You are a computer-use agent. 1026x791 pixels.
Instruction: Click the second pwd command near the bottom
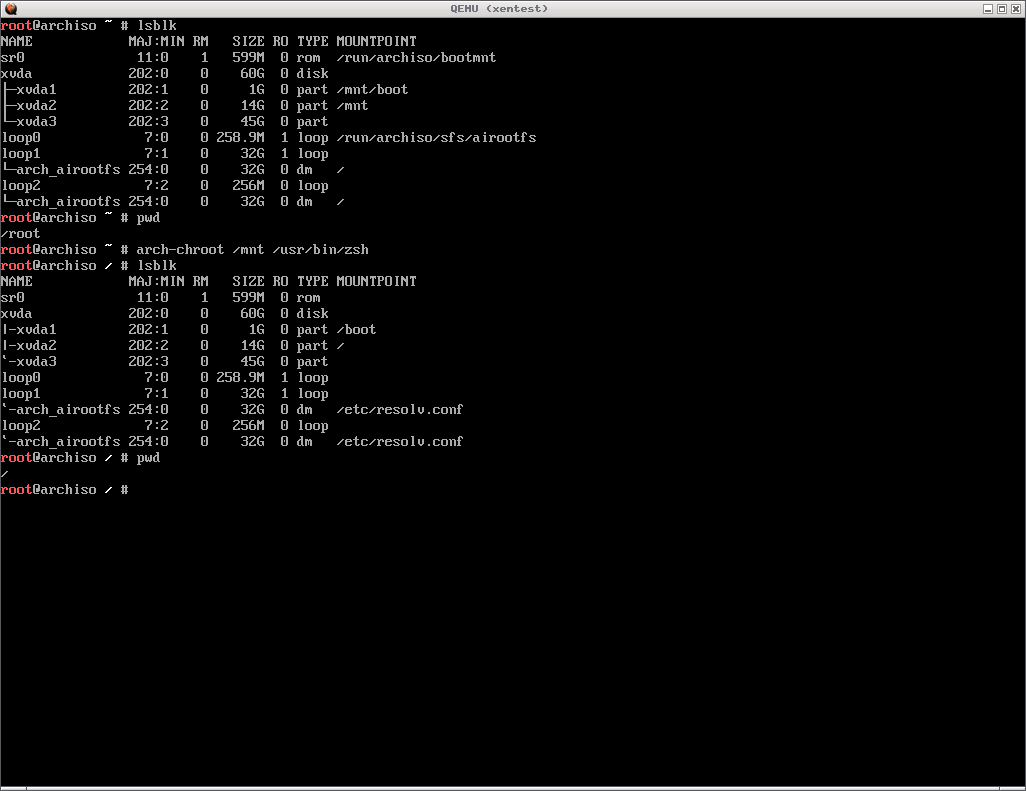pos(148,457)
